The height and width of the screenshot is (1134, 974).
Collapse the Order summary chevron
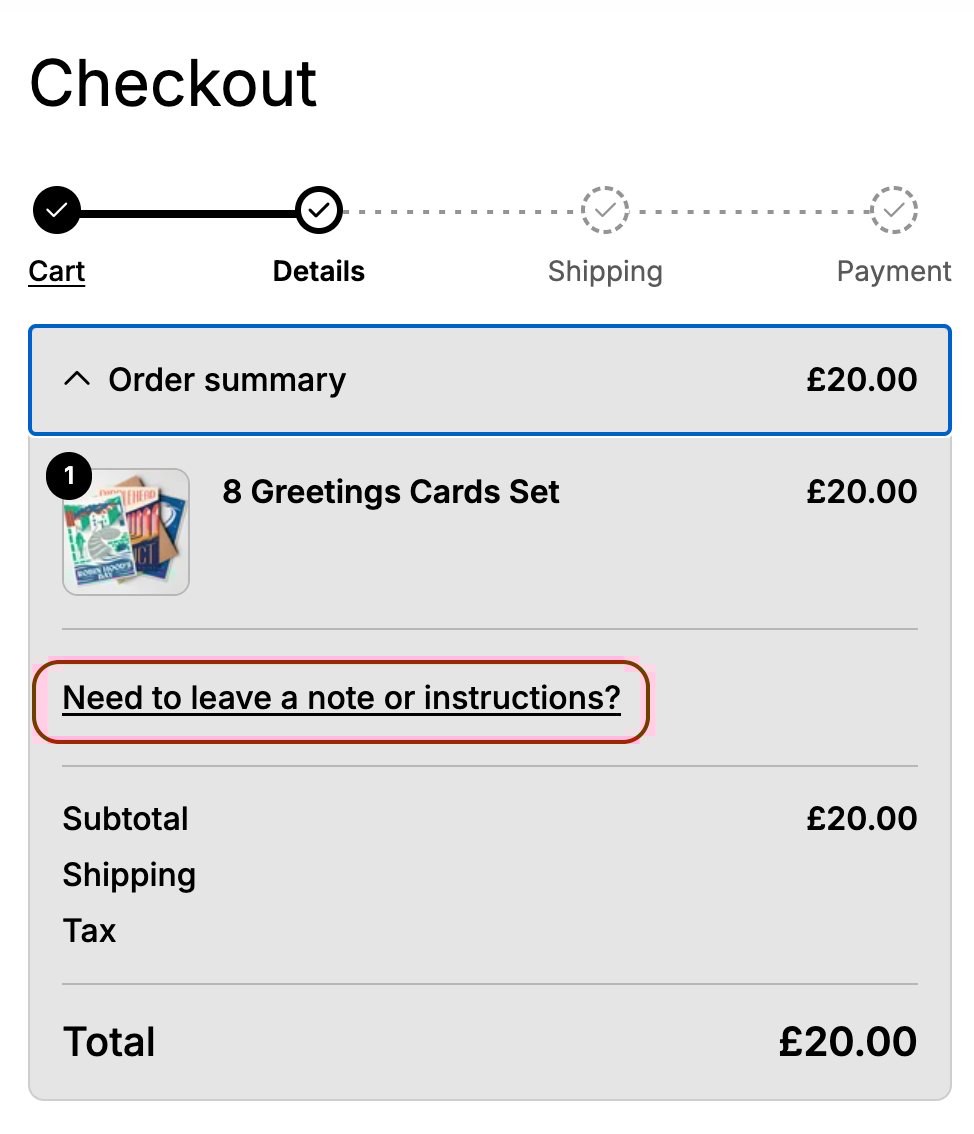click(x=76, y=380)
